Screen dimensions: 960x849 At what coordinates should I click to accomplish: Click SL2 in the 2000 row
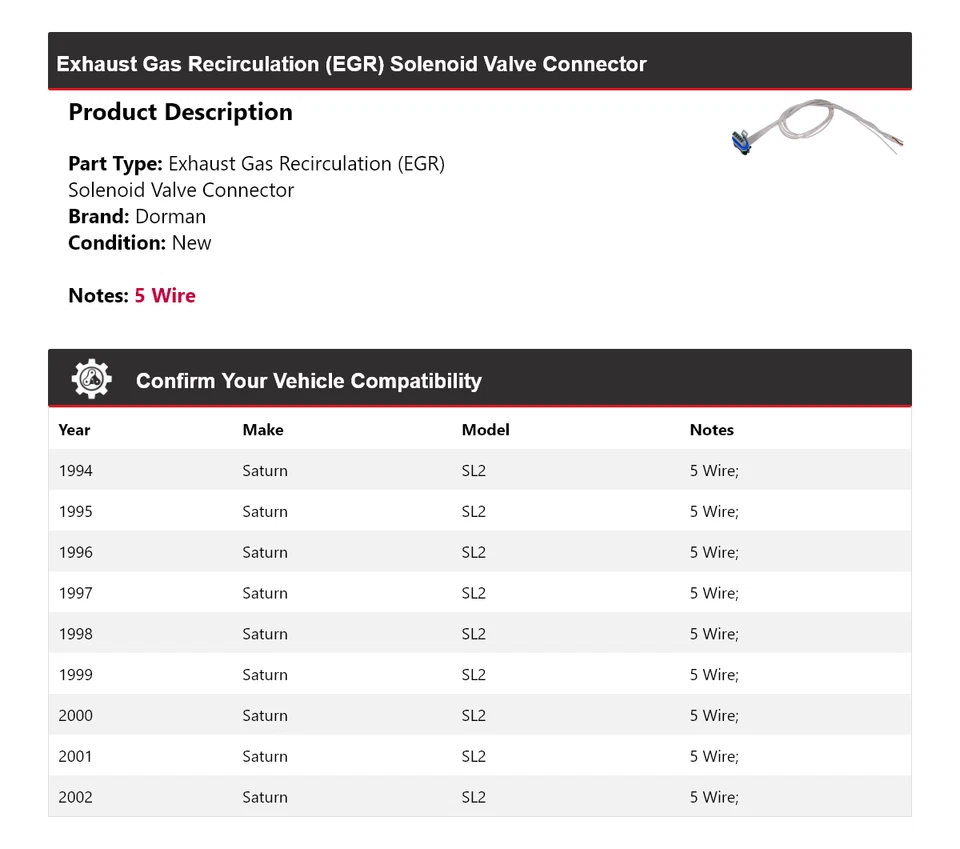[474, 717]
